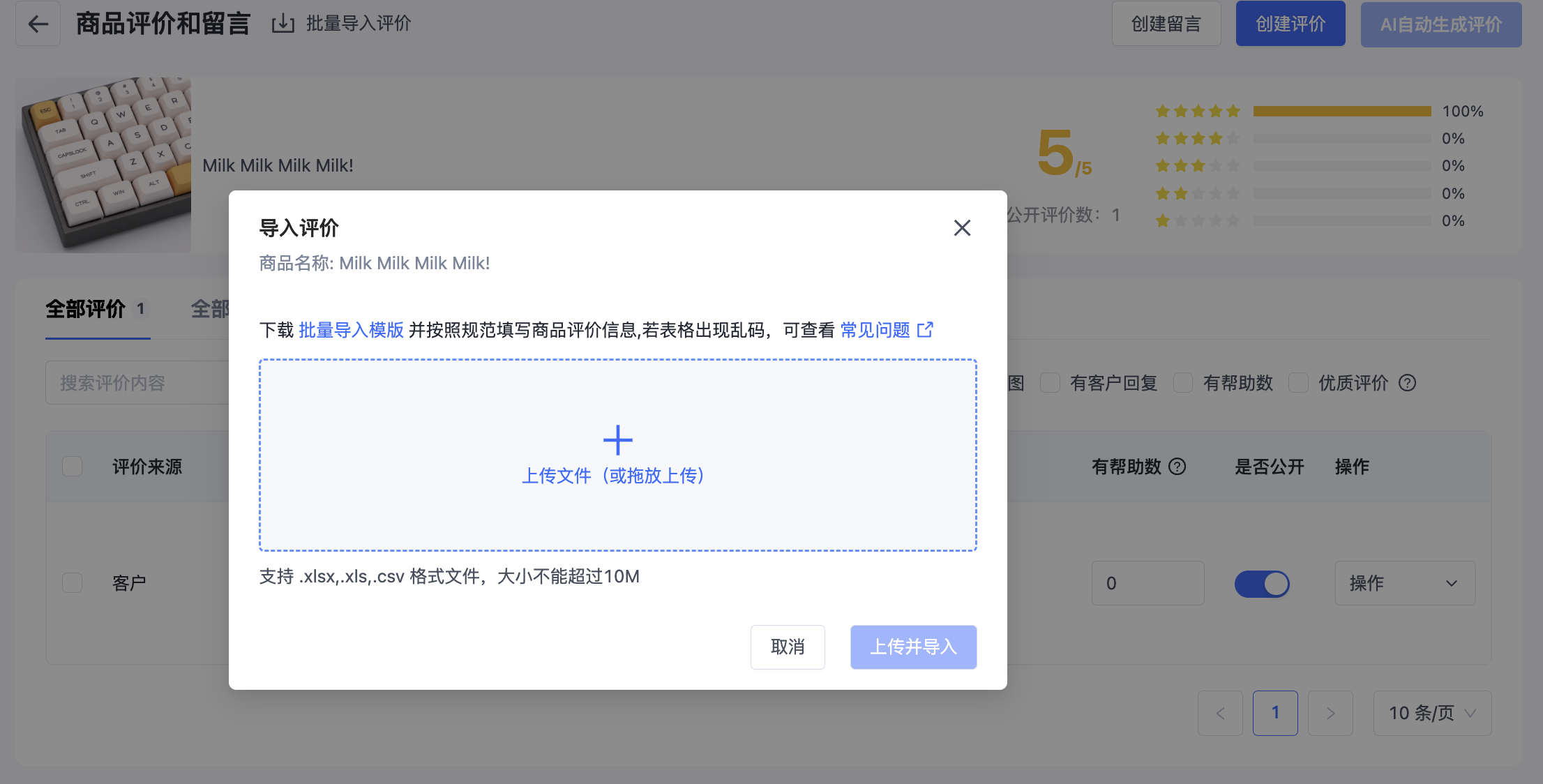
Task: Open the 10 条/页 page size dropdown
Action: click(1432, 713)
